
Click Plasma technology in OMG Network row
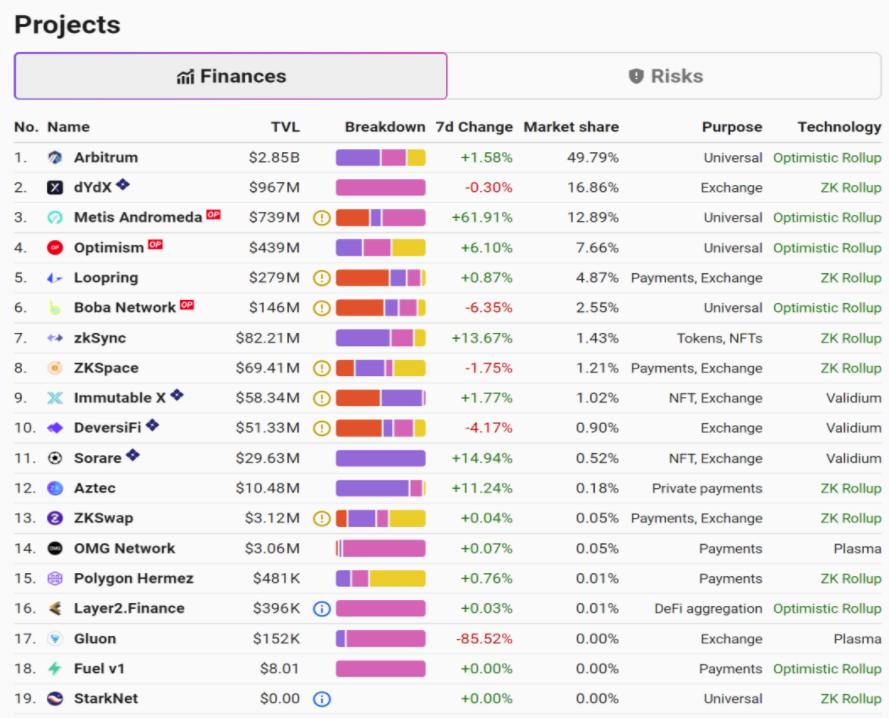857,548
